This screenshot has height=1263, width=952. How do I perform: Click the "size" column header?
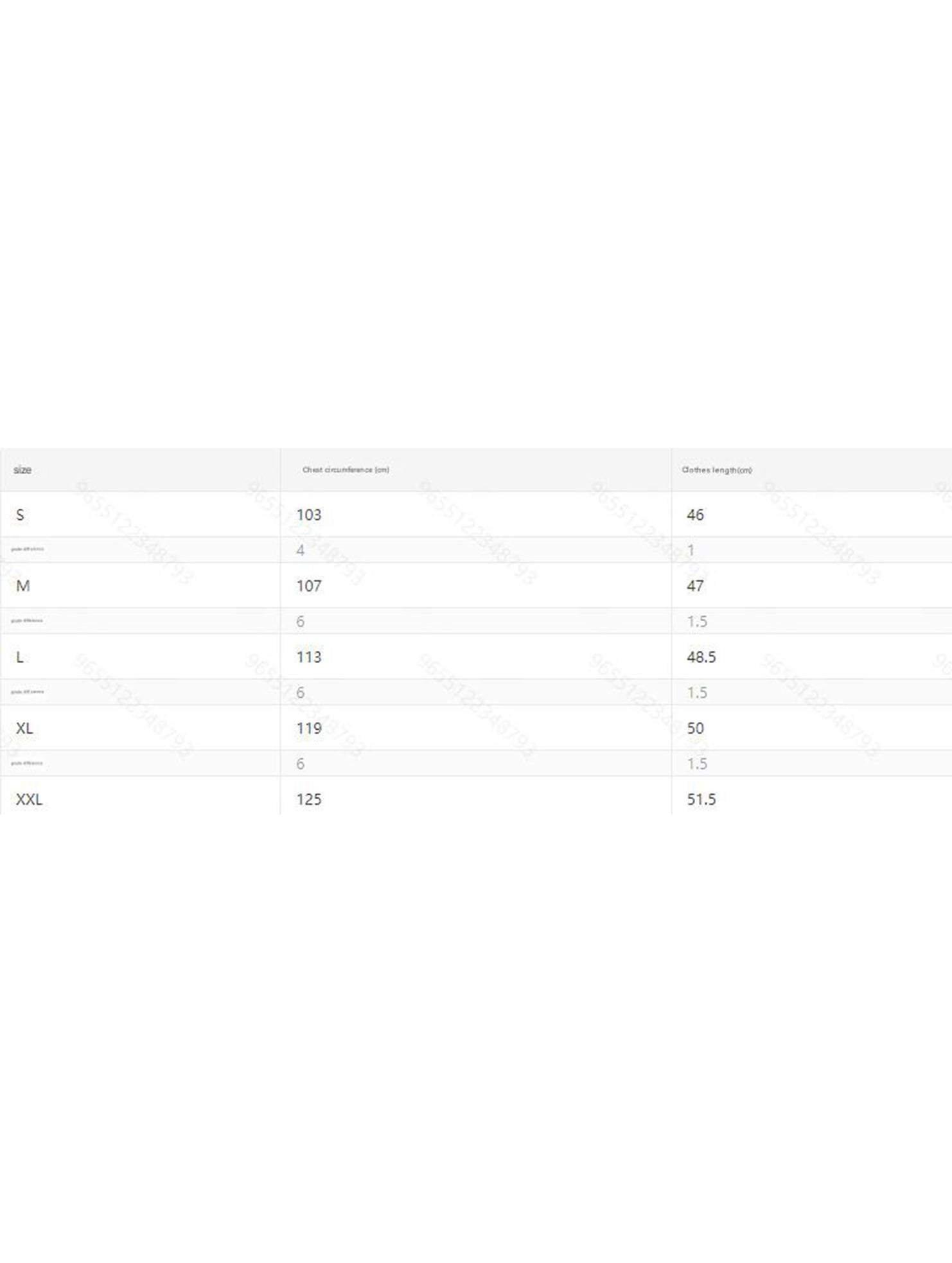pyautogui.click(x=22, y=470)
